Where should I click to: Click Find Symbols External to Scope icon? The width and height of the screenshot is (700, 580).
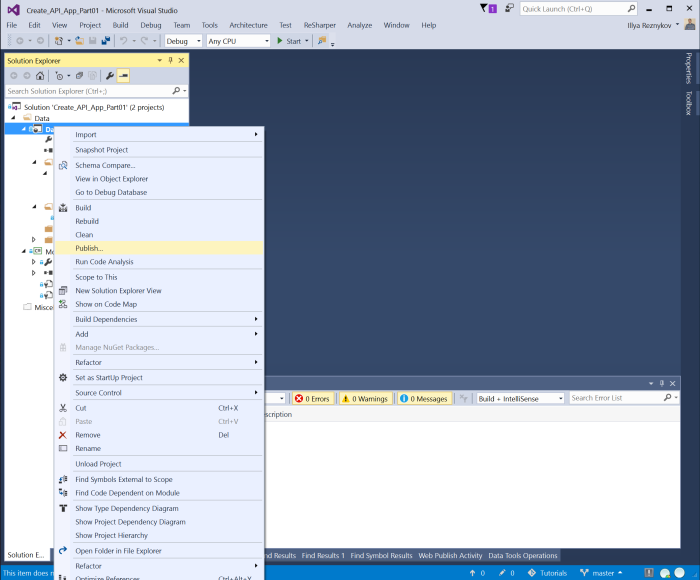point(63,479)
